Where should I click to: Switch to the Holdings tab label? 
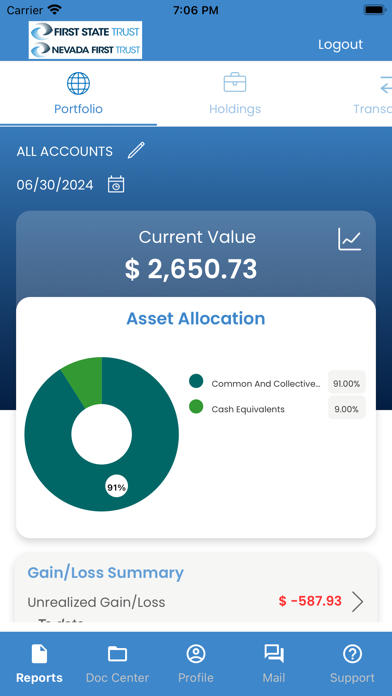click(x=235, y=109)
